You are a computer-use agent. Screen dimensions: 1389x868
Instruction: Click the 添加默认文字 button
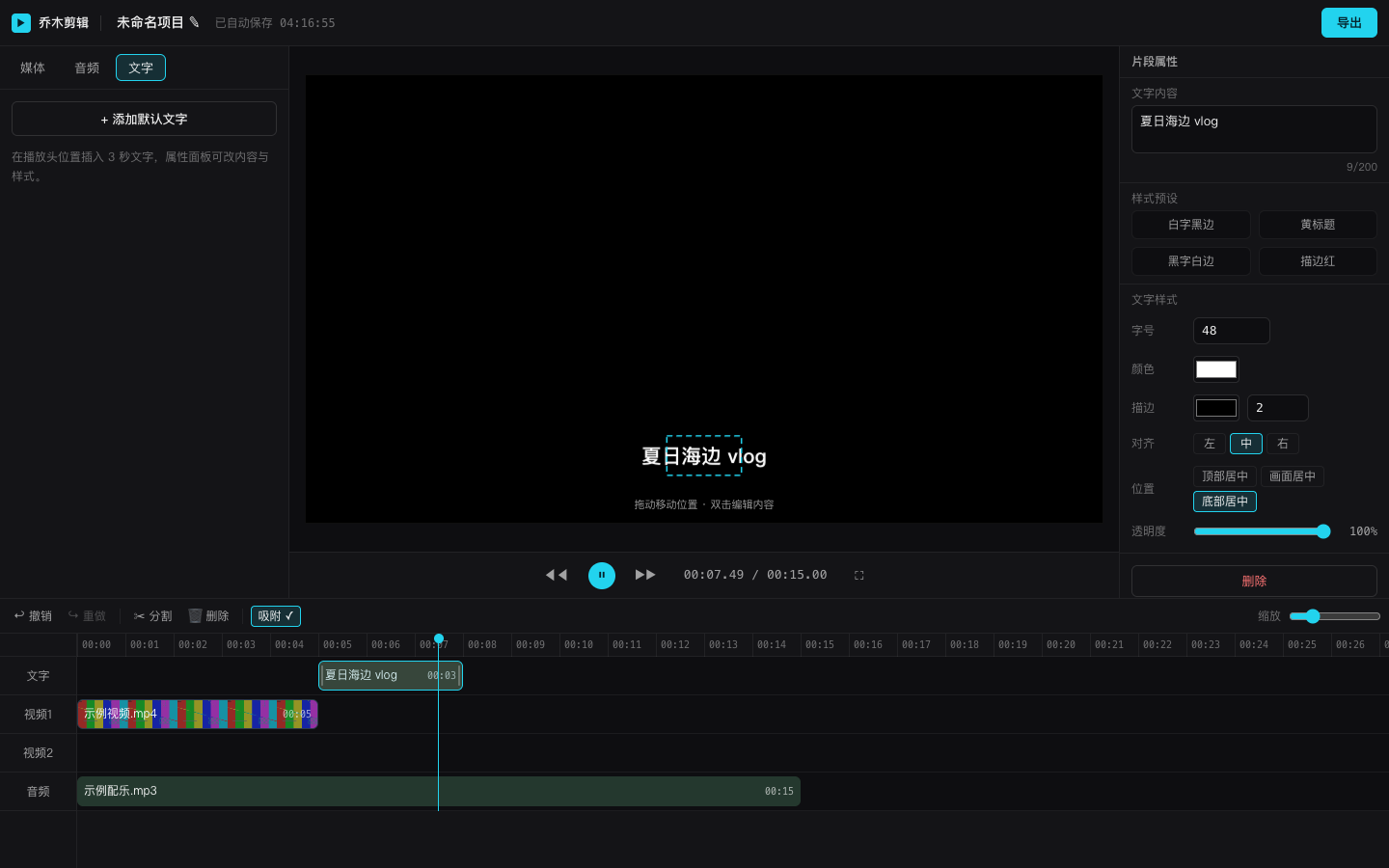coord(144,119)
